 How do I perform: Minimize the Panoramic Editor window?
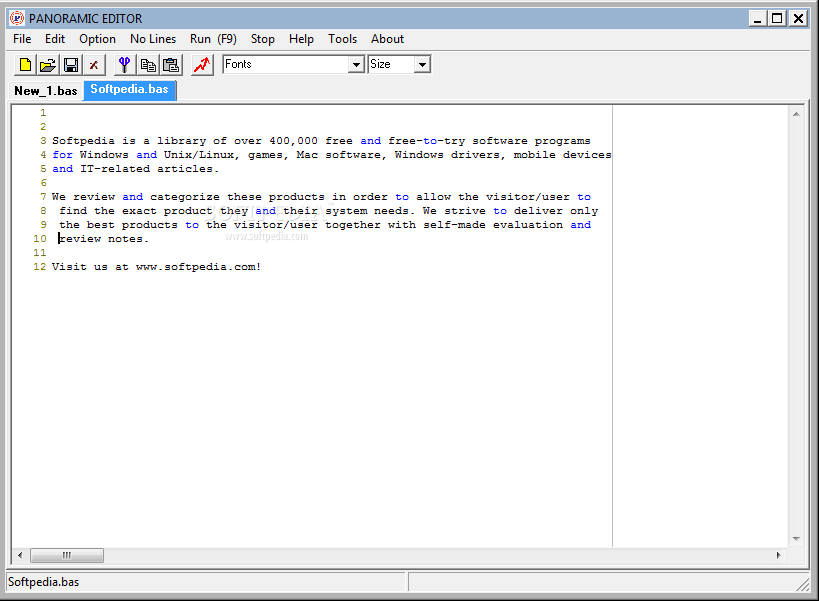[x=757, y=19]
